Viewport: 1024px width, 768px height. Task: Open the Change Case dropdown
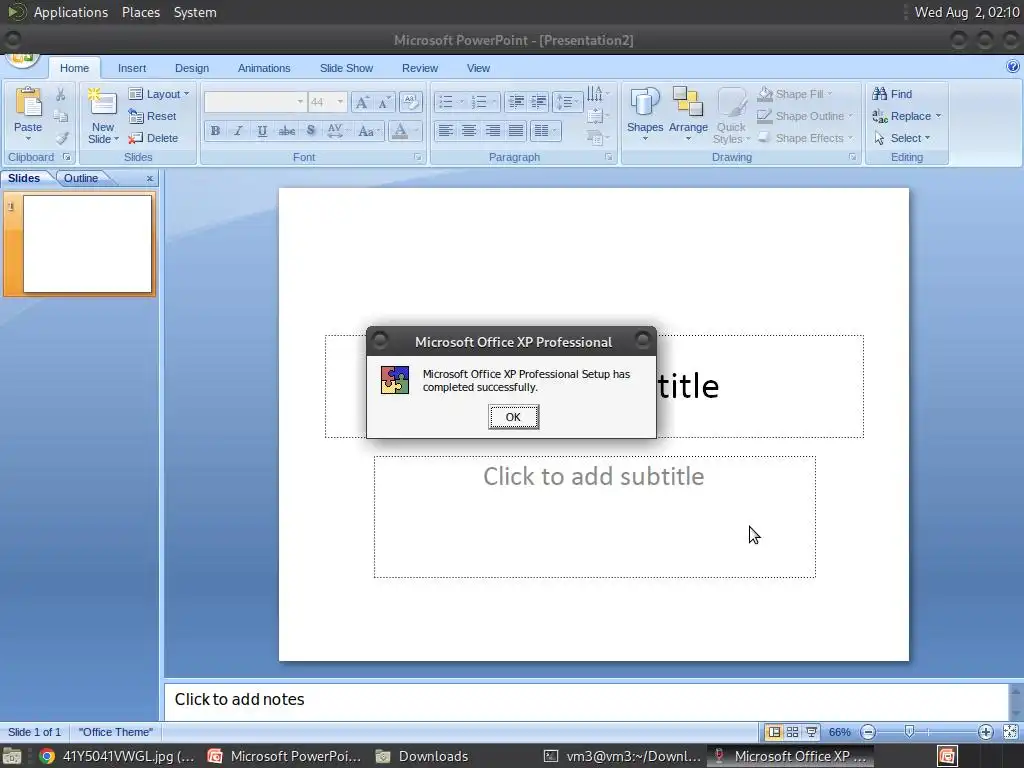[369, 131]
